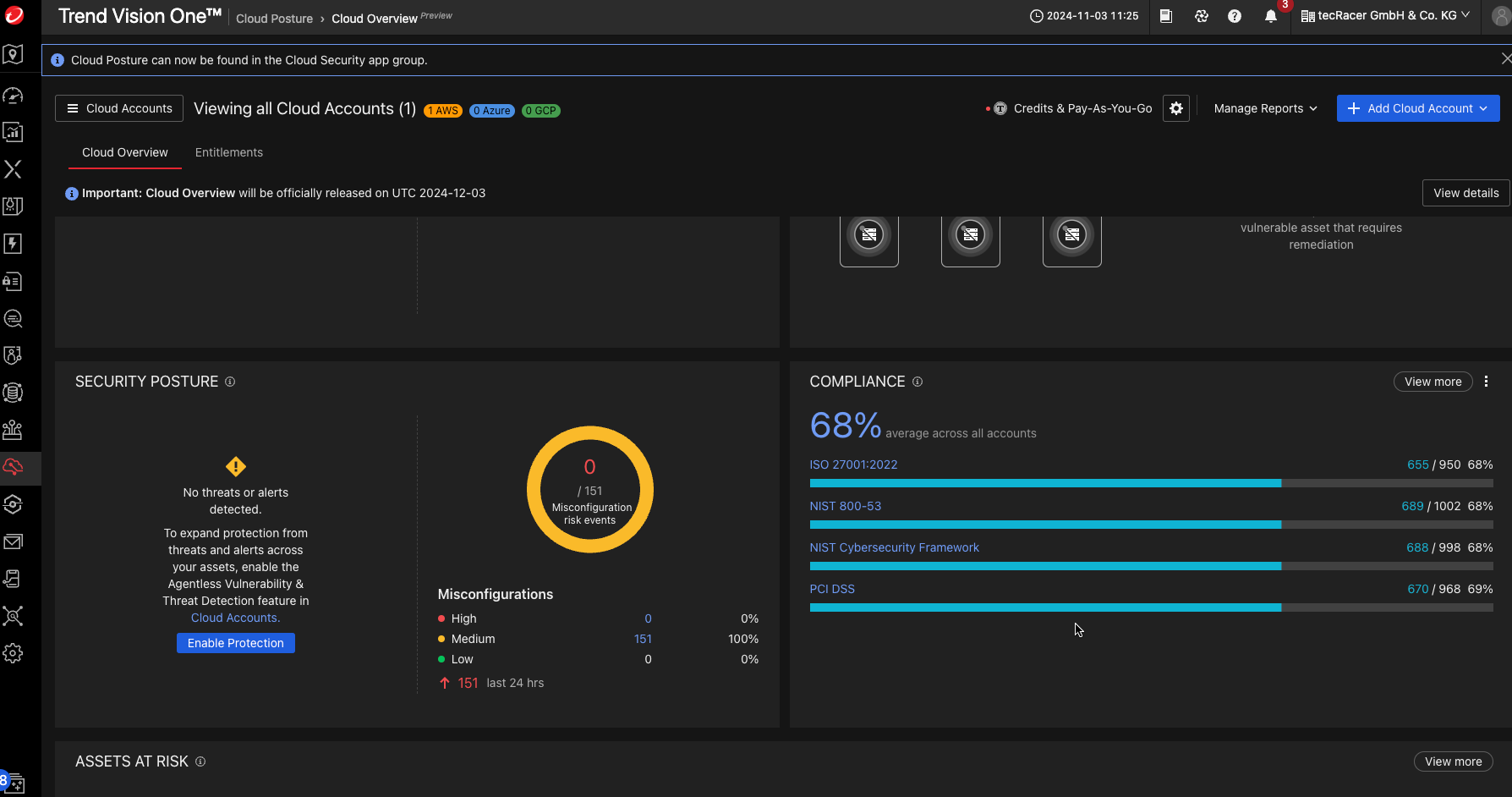
Task: Open PCI DSS compliance standard
Action: [x=832, y=589]
